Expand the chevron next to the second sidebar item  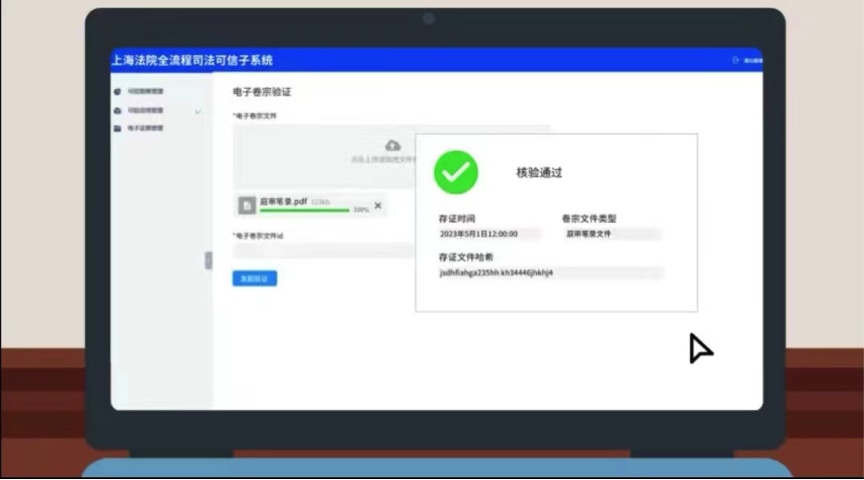click(x=198, y=111)
